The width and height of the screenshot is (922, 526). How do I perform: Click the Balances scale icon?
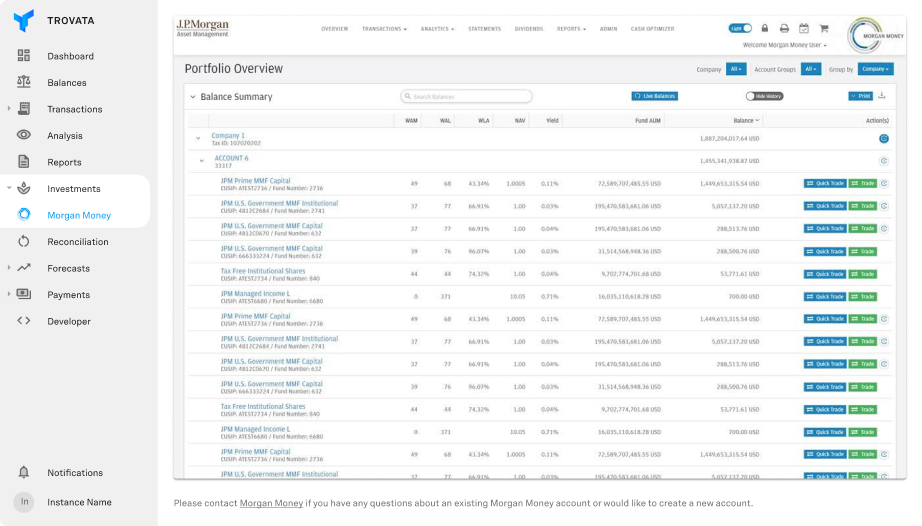pos(24,83)
